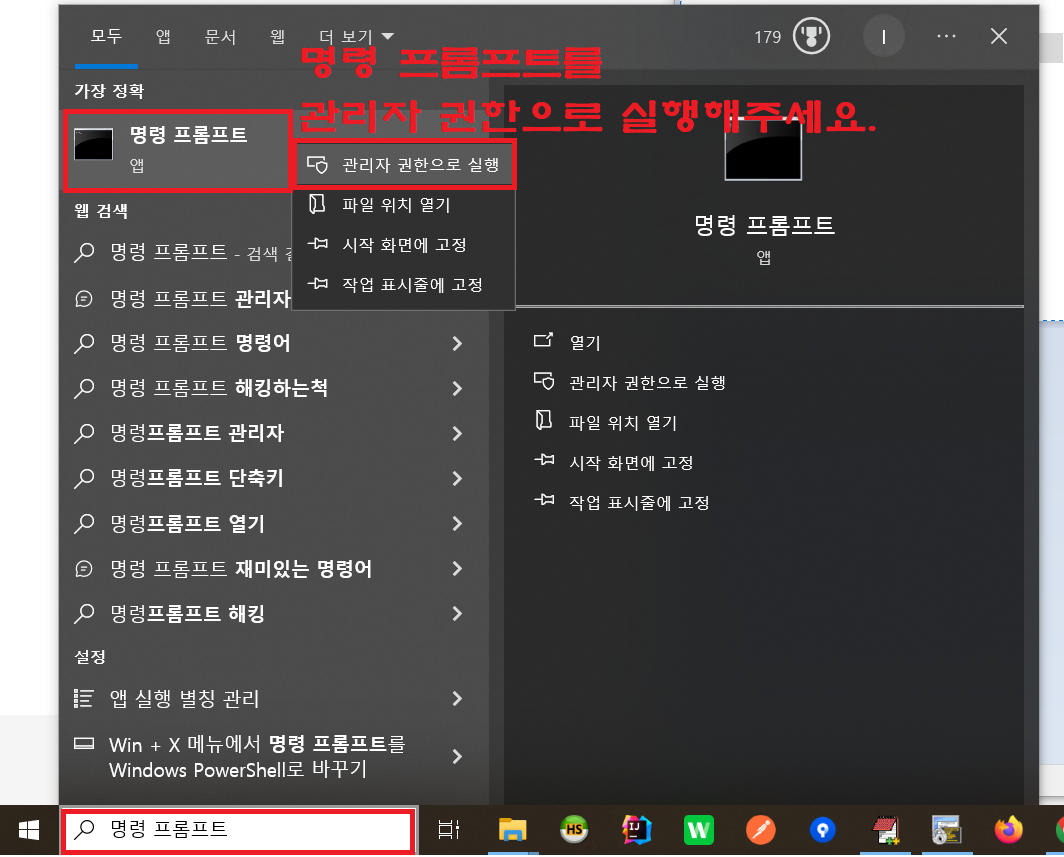This screenshot has width=1064, height=857.
Task: Expand the 명령 프롬프트 명령어 suggestion arrow
Action: point(457,343)
